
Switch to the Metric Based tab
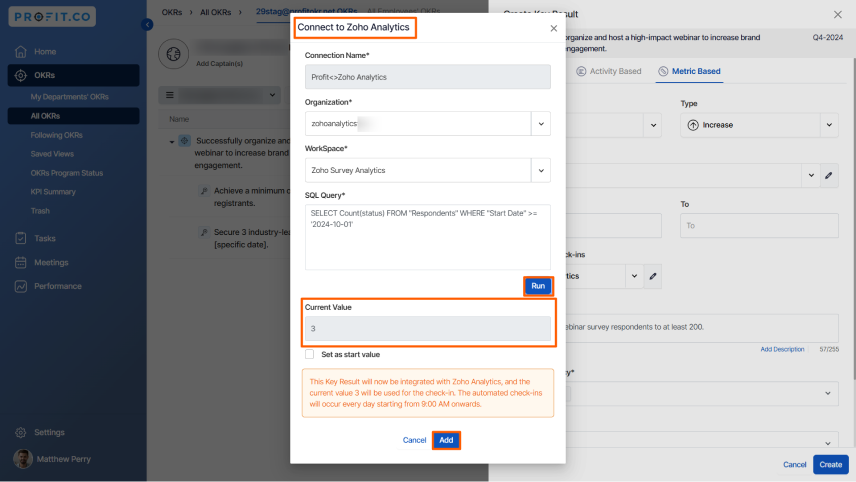(689, 71)
